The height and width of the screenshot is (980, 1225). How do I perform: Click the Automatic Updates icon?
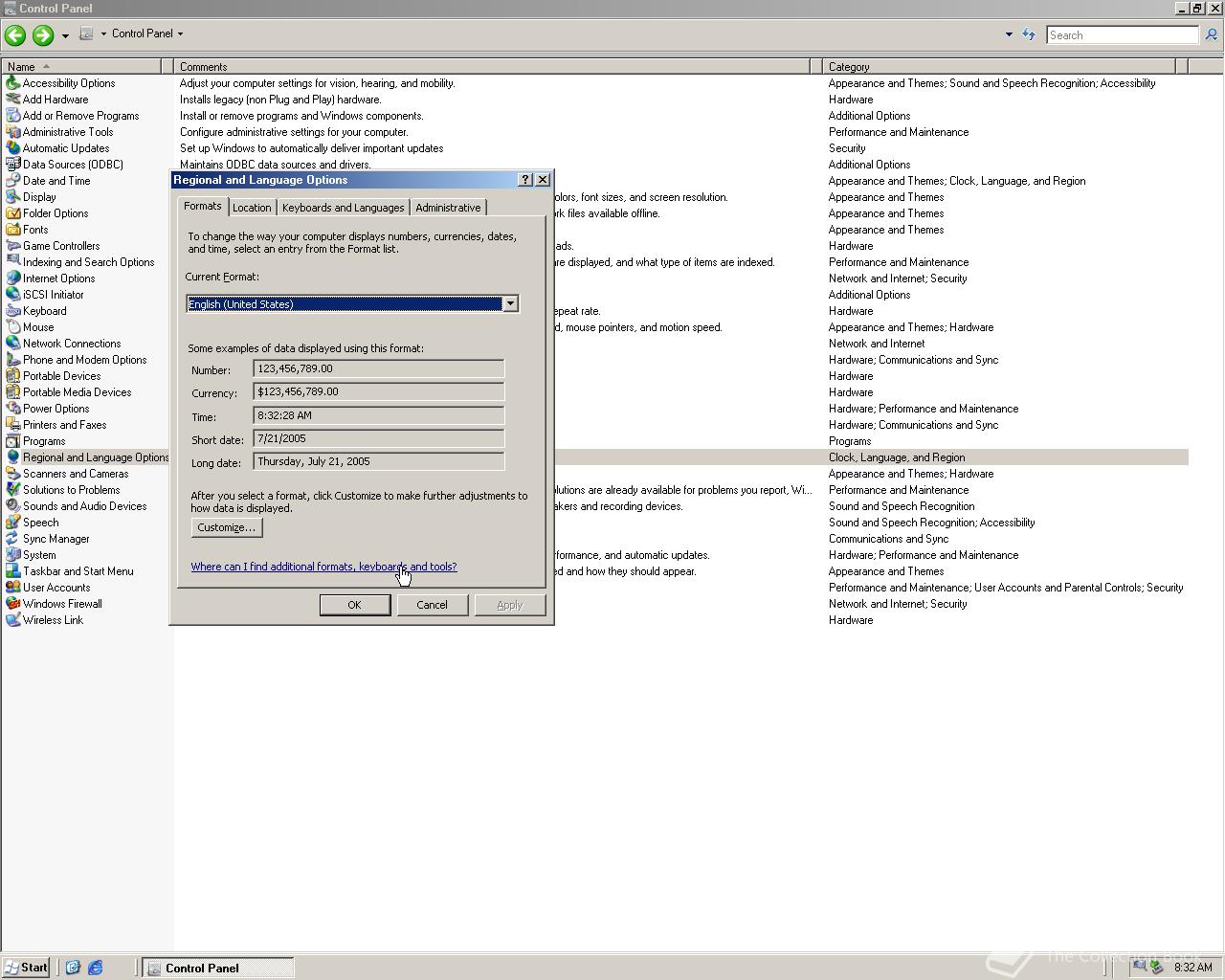(12, 148)
